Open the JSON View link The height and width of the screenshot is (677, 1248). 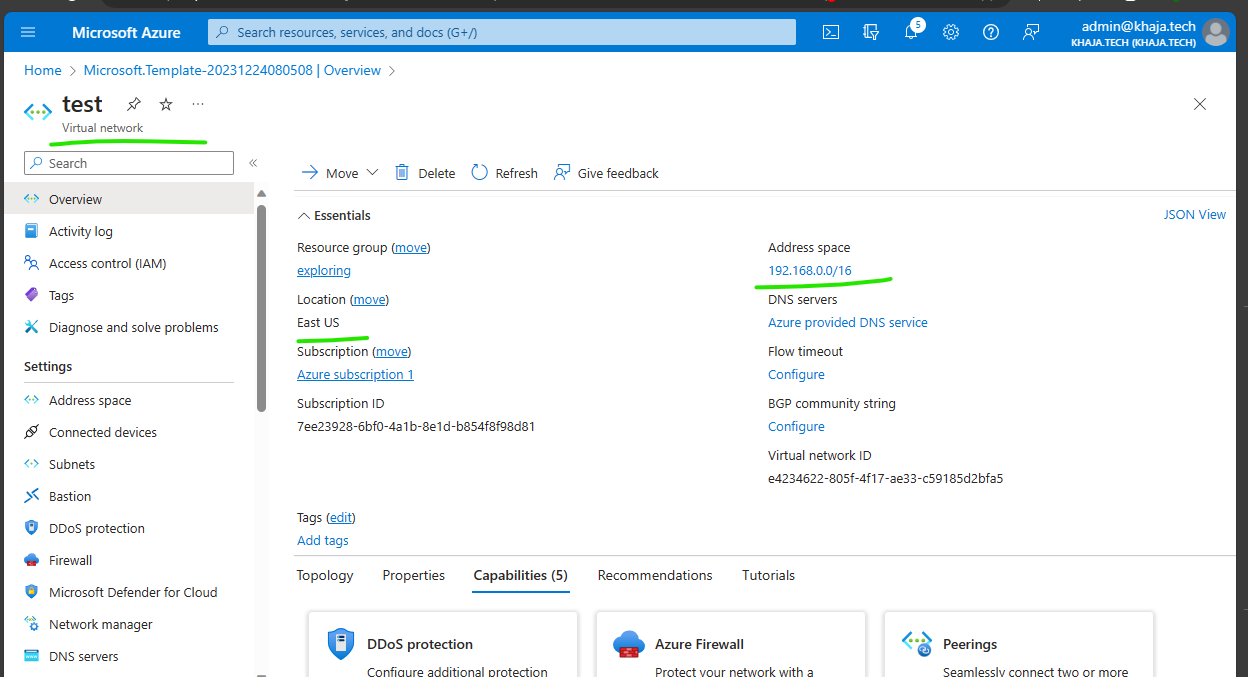coord(1194,214)
